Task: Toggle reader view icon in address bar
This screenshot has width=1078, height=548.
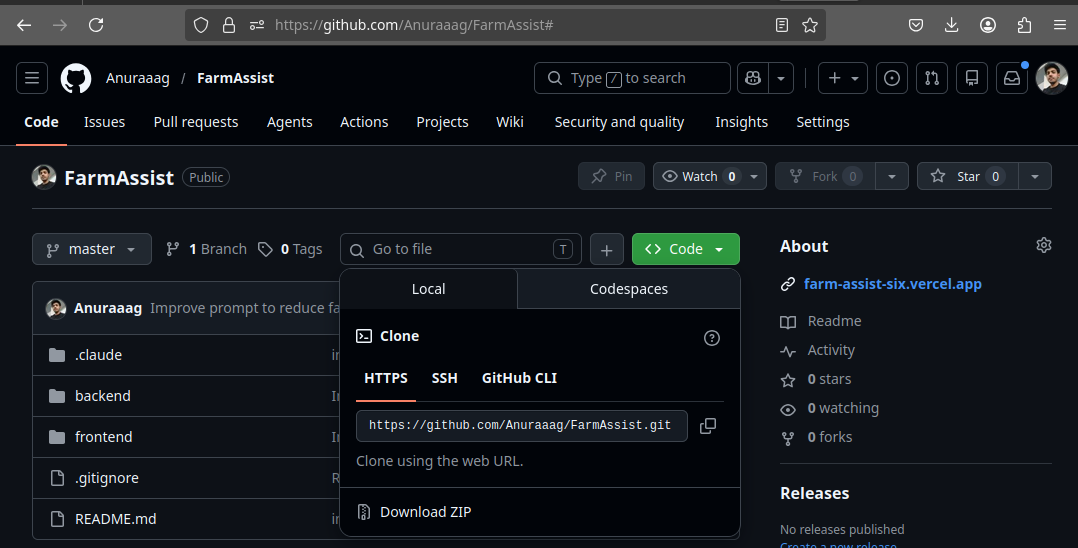Action: (x=782, y=25)
